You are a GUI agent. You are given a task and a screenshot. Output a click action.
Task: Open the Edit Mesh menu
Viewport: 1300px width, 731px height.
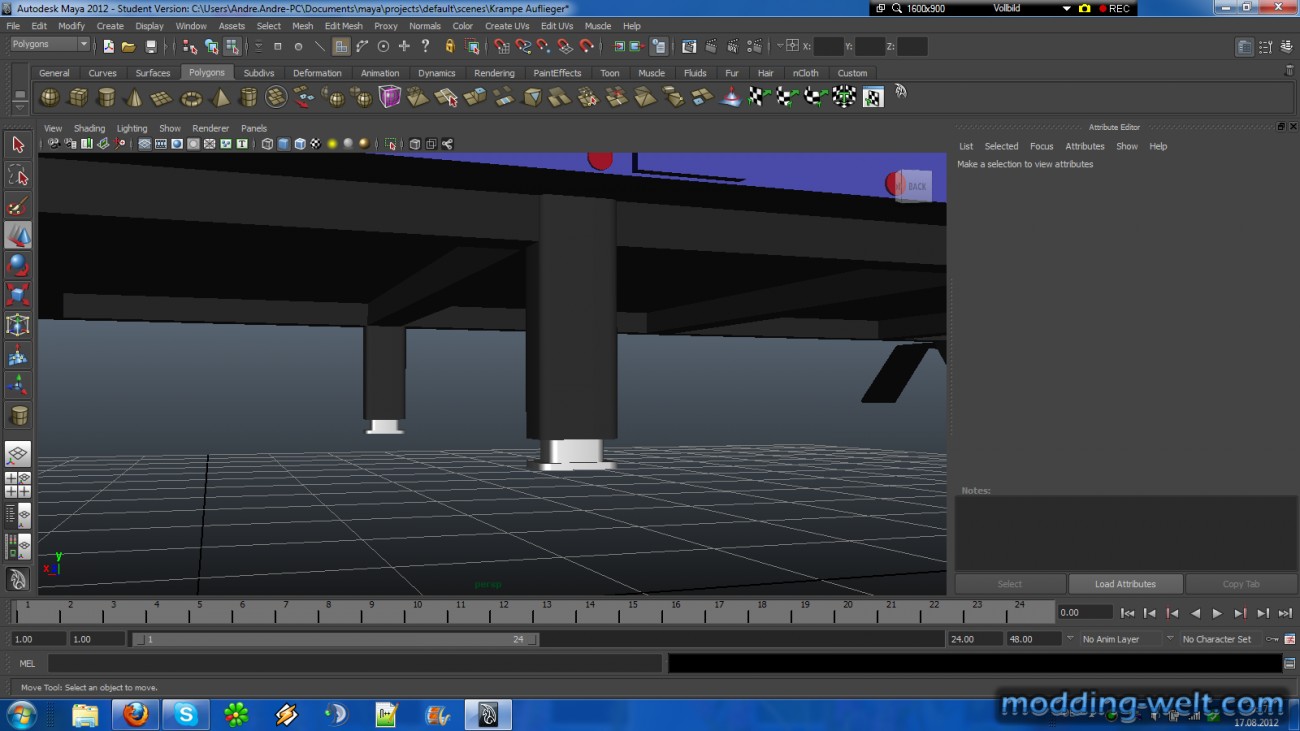coord(344,26)
